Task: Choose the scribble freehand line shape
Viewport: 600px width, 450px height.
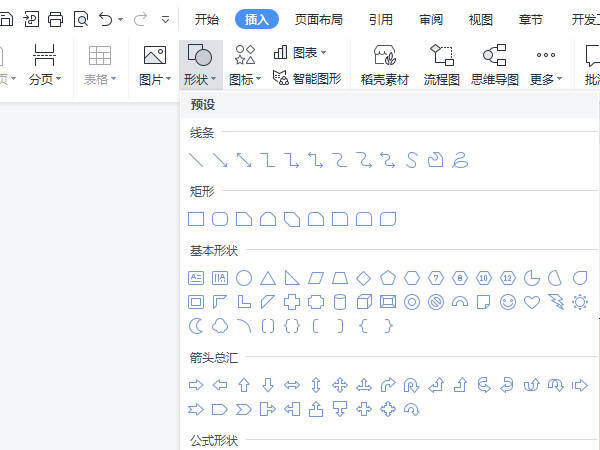Action: pyautogui.click(x=460, y=160)
